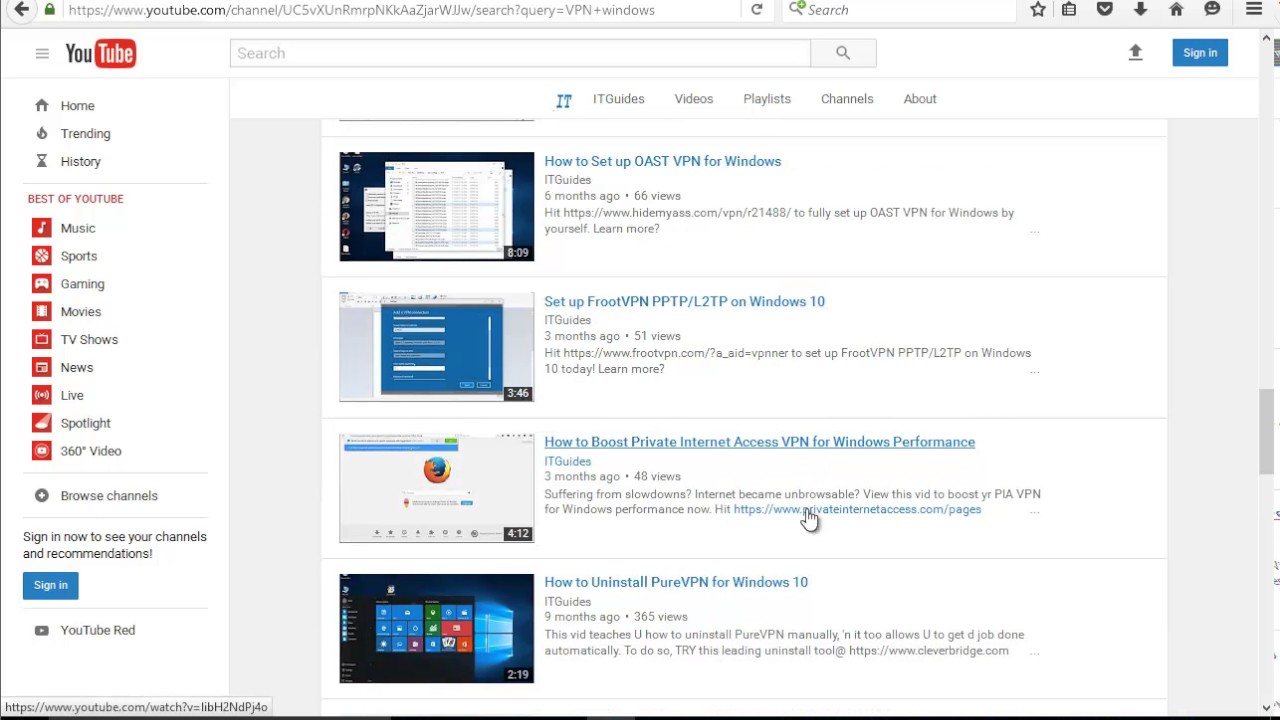
Task: Click the smiley chat icon in toolbar
Action: tap(1212, 10)
